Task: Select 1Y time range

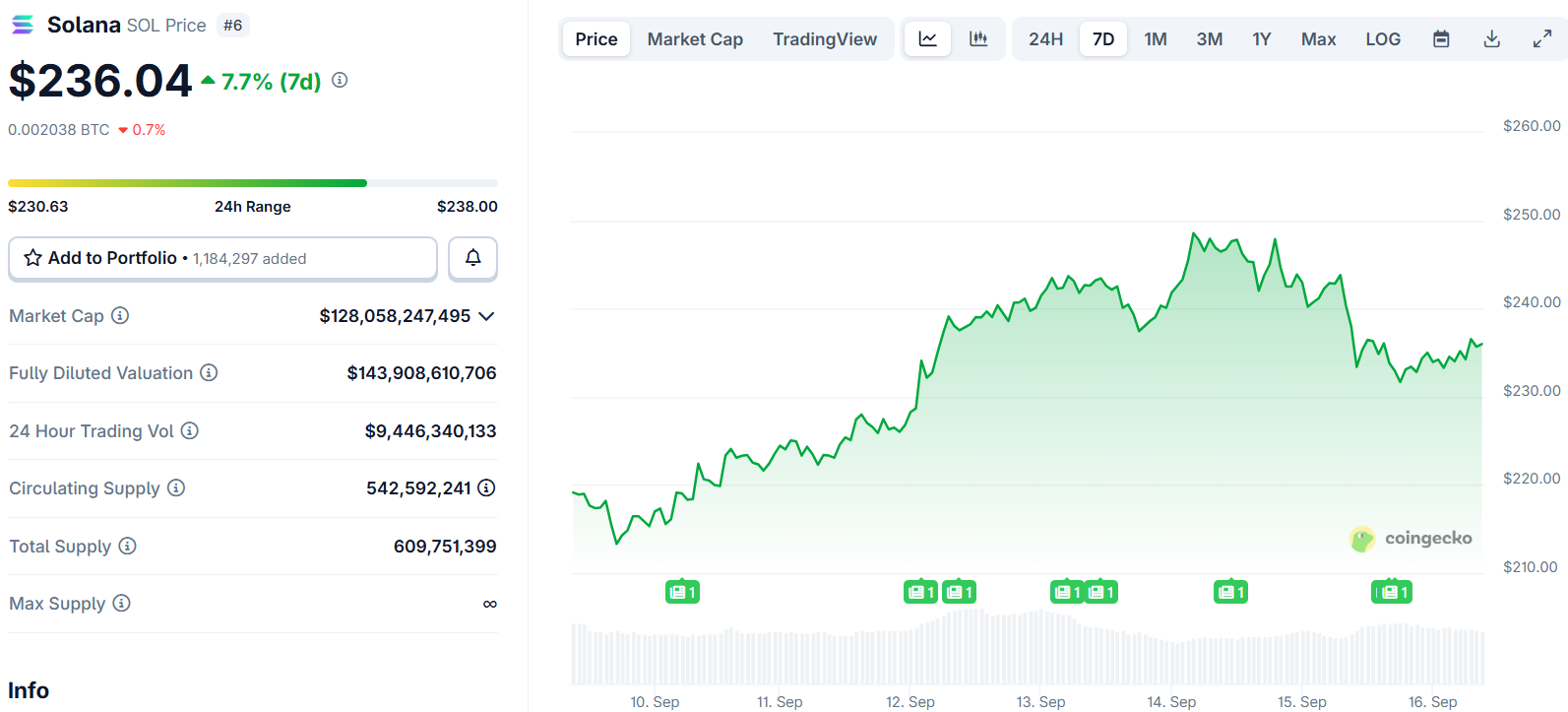Action: [1262, 39]
